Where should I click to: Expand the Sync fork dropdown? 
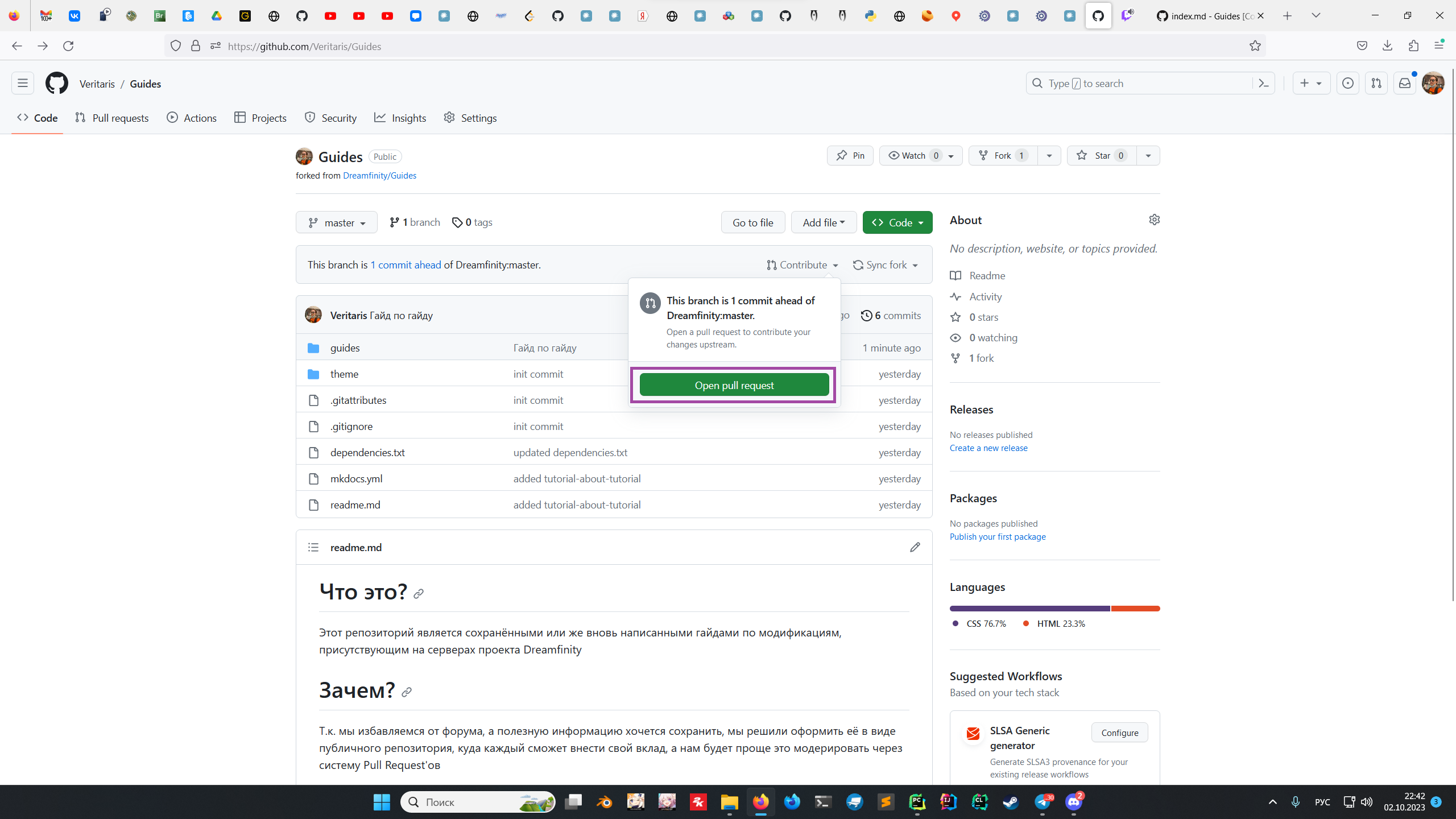(x=886, y=265)
